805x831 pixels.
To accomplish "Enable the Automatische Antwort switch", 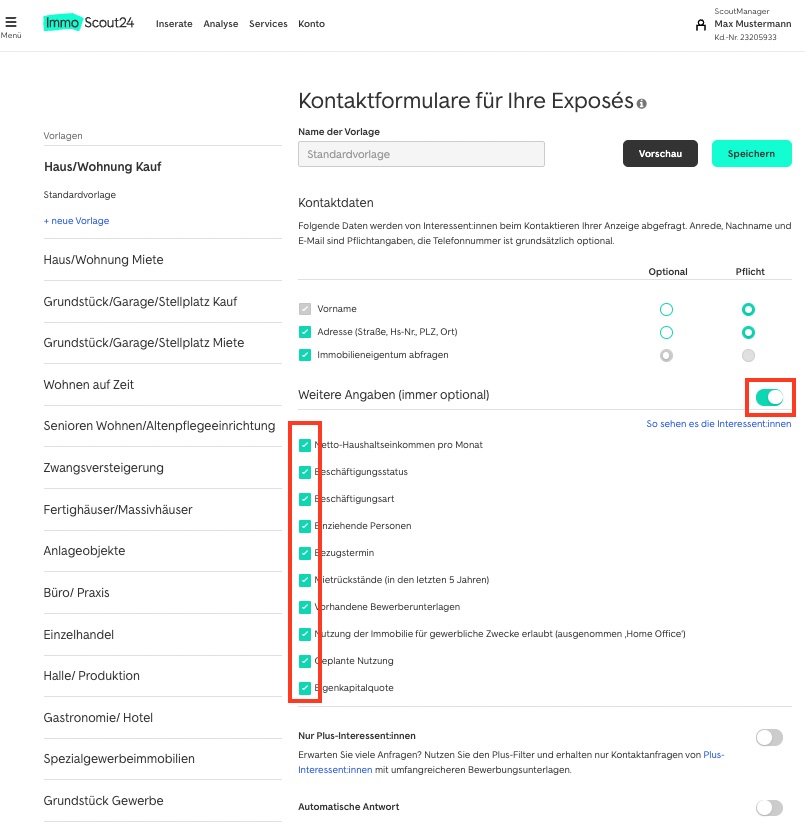I will pos(769,808).
